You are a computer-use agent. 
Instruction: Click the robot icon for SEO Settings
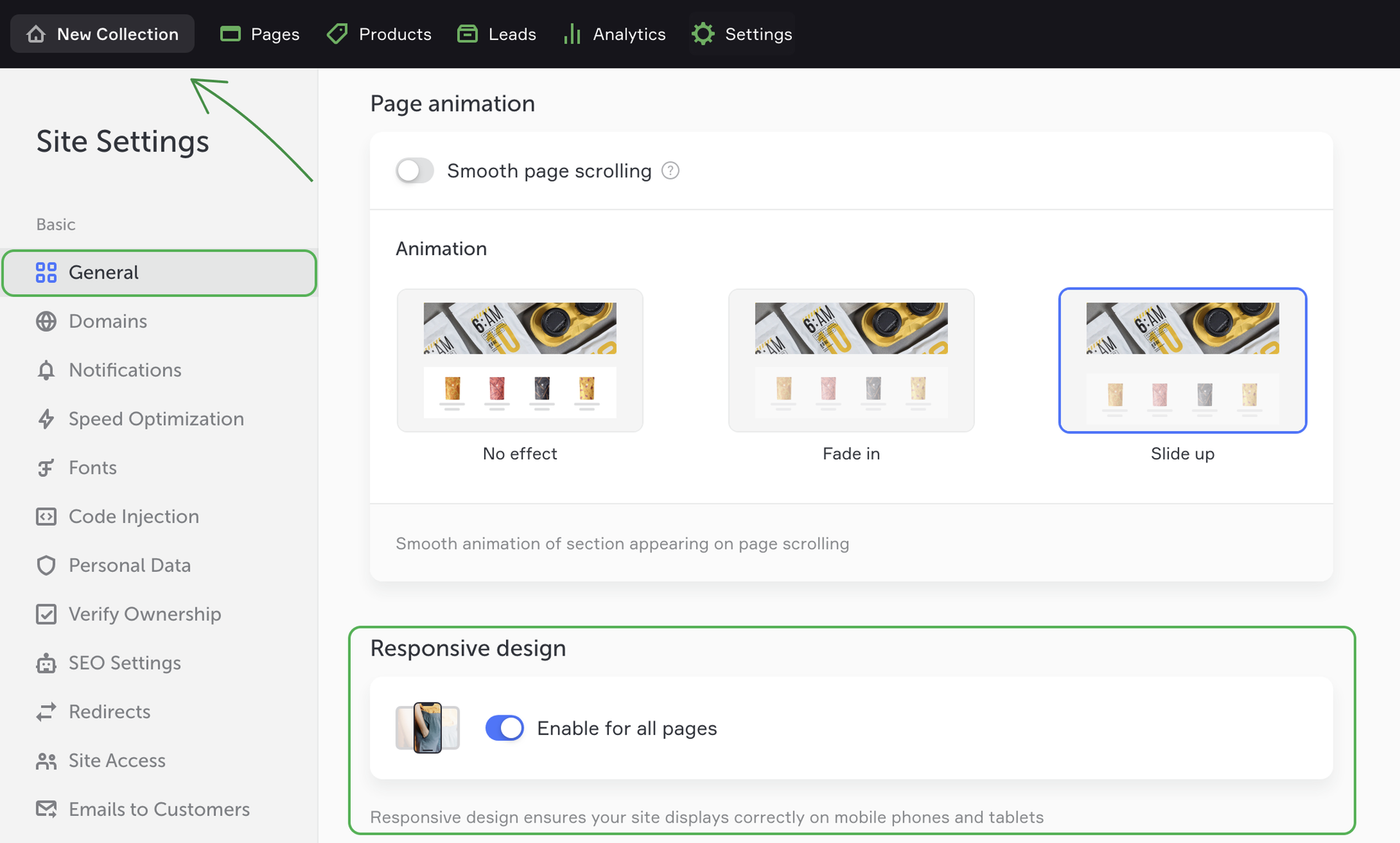[x=46, y=664]
